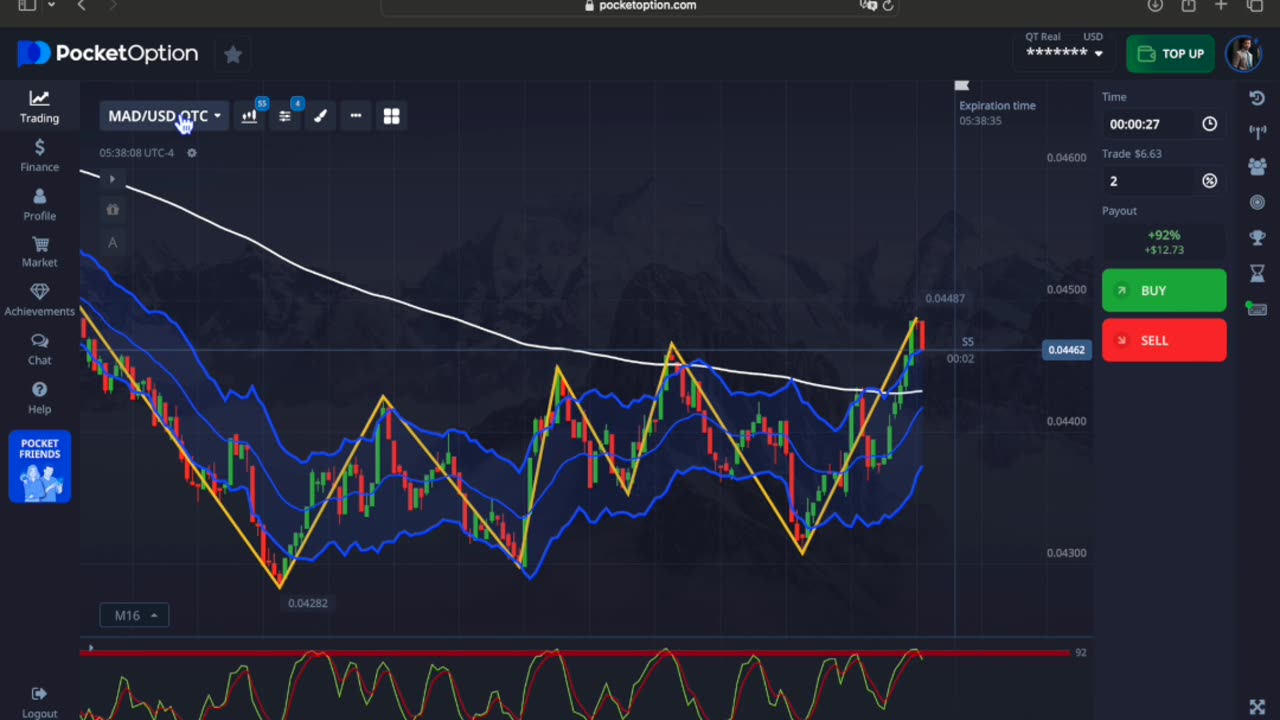Toggle fullscreen mode icon
1280x720 pixels.
pyautogui.click(x=1257, y=707)
